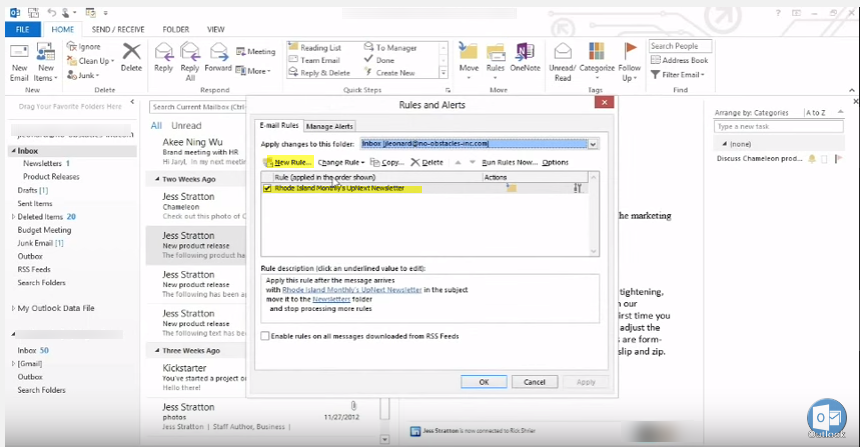
Task: Select Reply & Delete quick step
Action: point(319,72)
